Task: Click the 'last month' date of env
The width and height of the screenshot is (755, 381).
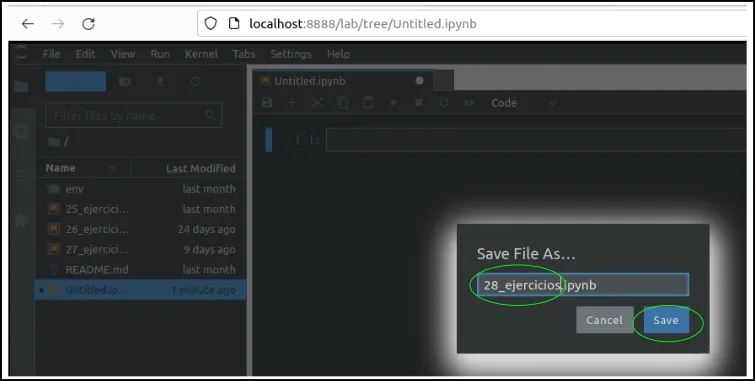Action: [x=209, y=189]
